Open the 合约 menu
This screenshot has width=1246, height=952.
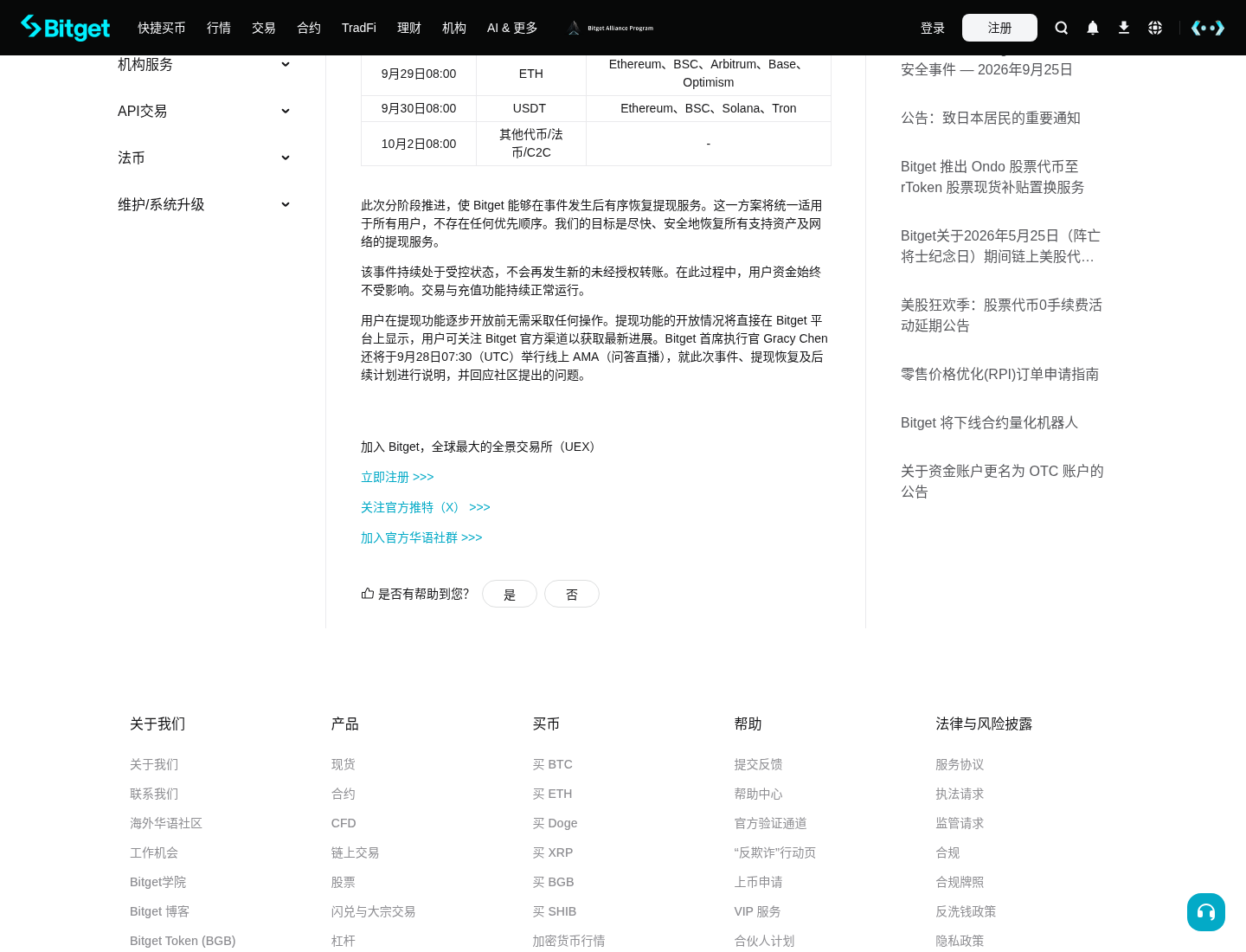pyautogui.click(x=309, y=28)
